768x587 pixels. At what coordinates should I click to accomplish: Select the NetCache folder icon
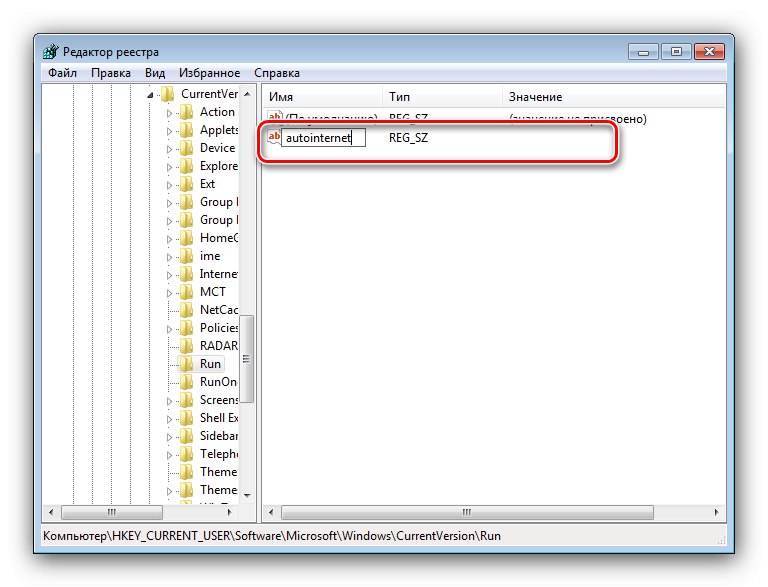[187, 310]
